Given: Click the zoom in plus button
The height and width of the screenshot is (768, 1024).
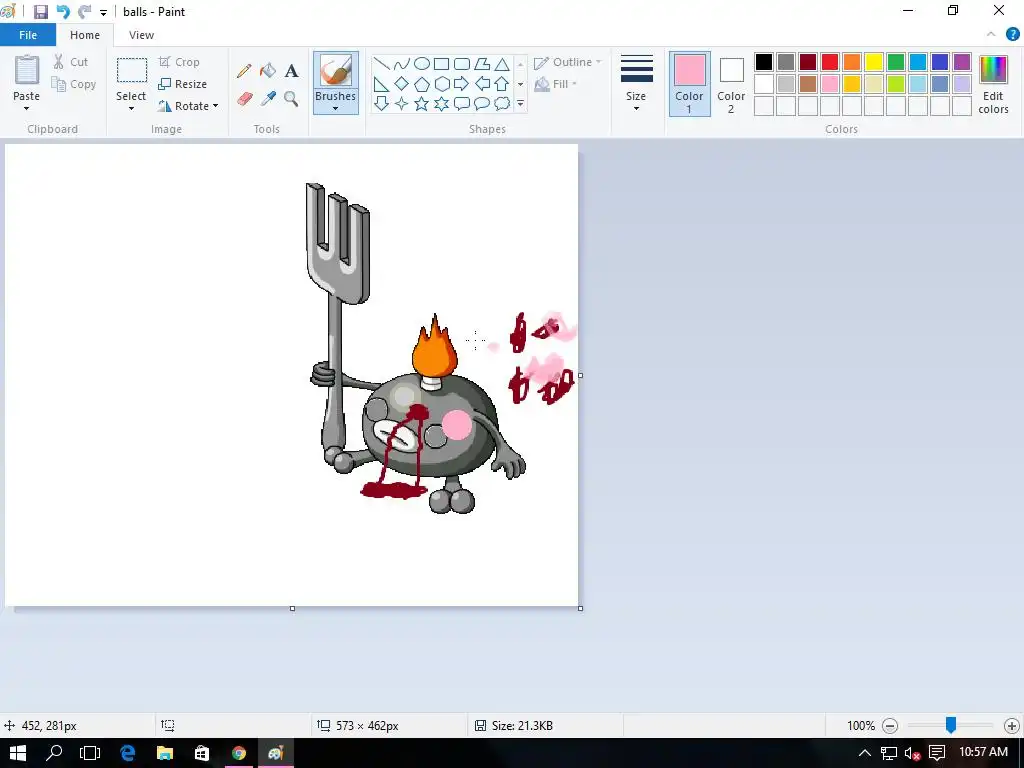Looking at the screenshot, I should tap(1012, 726).
